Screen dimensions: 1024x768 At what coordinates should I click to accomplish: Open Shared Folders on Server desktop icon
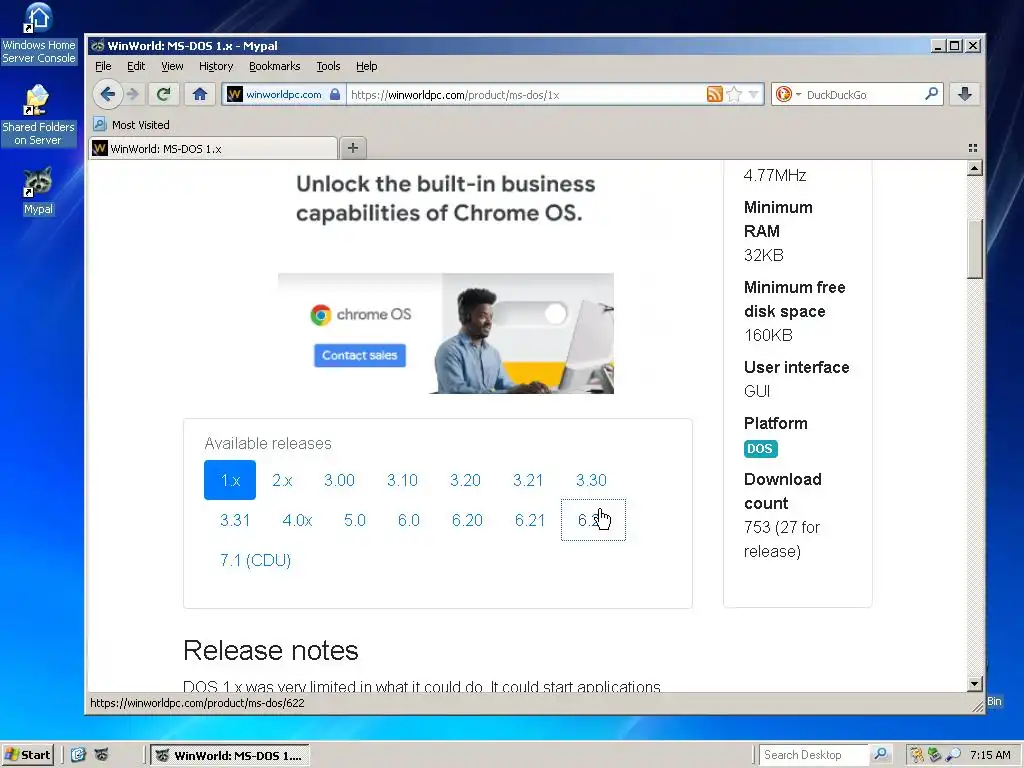pyautogui.click(x=38, y=114)
